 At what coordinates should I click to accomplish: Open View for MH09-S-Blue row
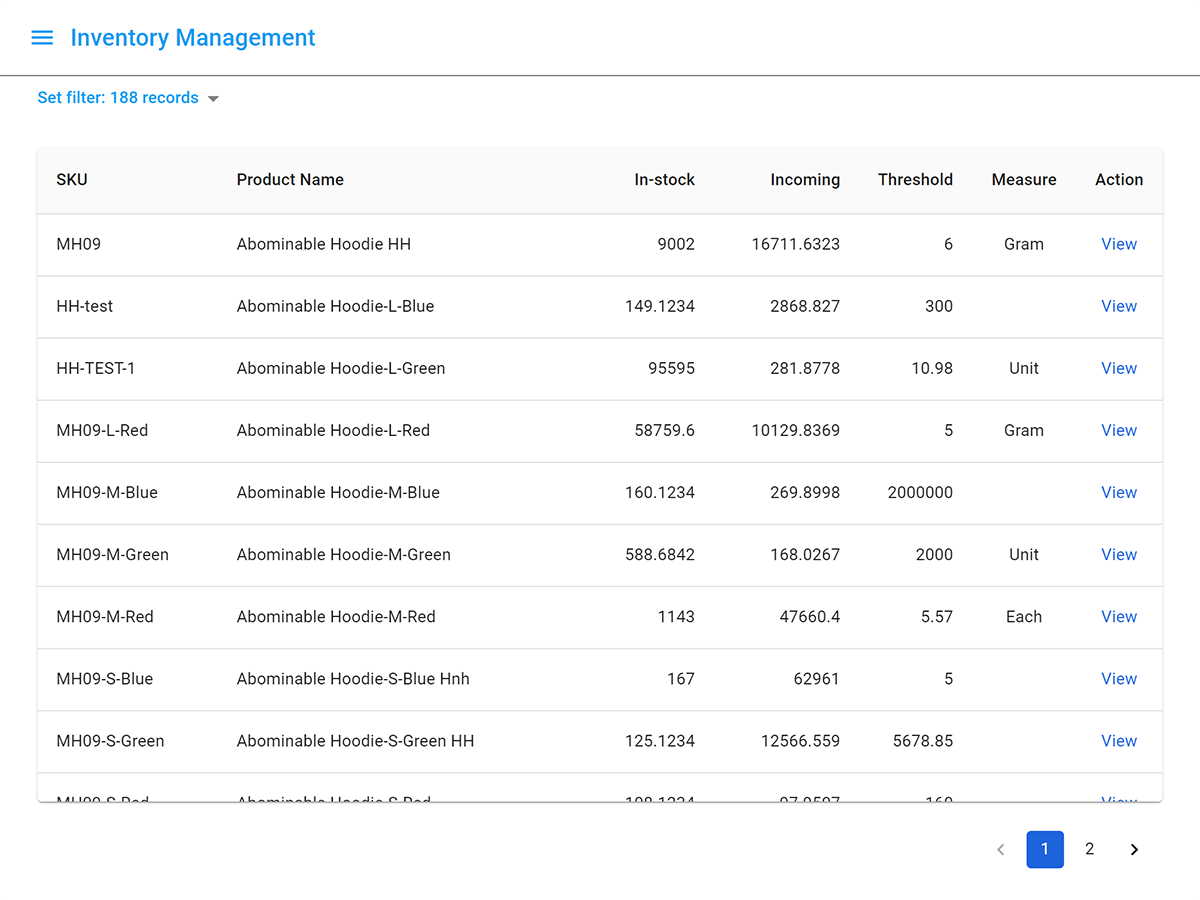[x=1118, y=678]
